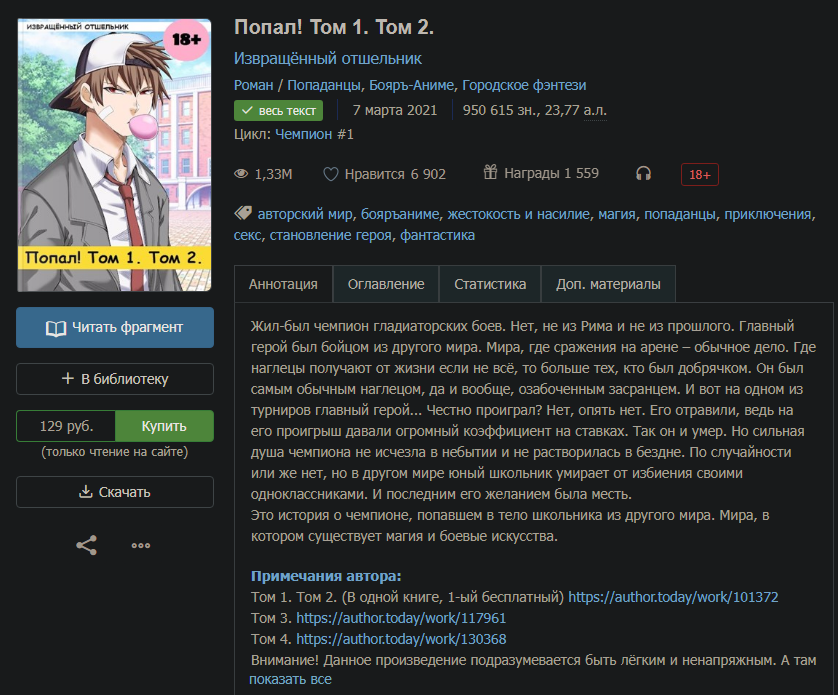Image resolution: width=838 pixels, height=695 pixels.
Task: Follow the work/117961 Том 3 link
Action: click(x=401, y=618)
